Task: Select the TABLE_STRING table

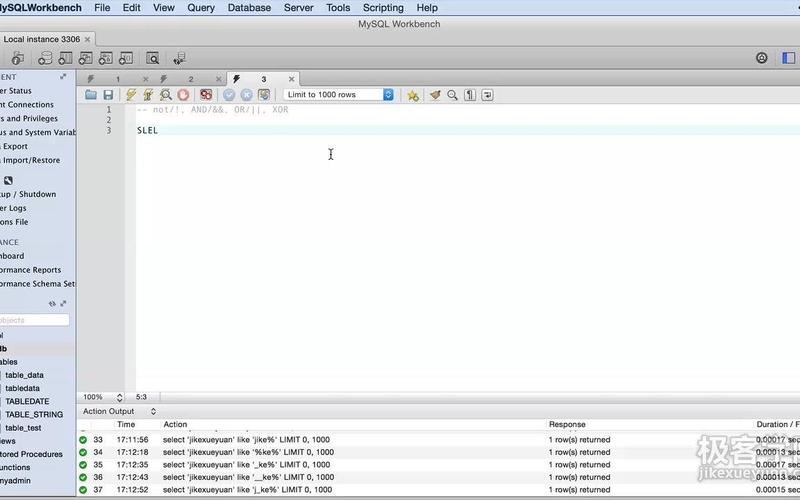Action: pyautogui.click(x=34, y=415)
